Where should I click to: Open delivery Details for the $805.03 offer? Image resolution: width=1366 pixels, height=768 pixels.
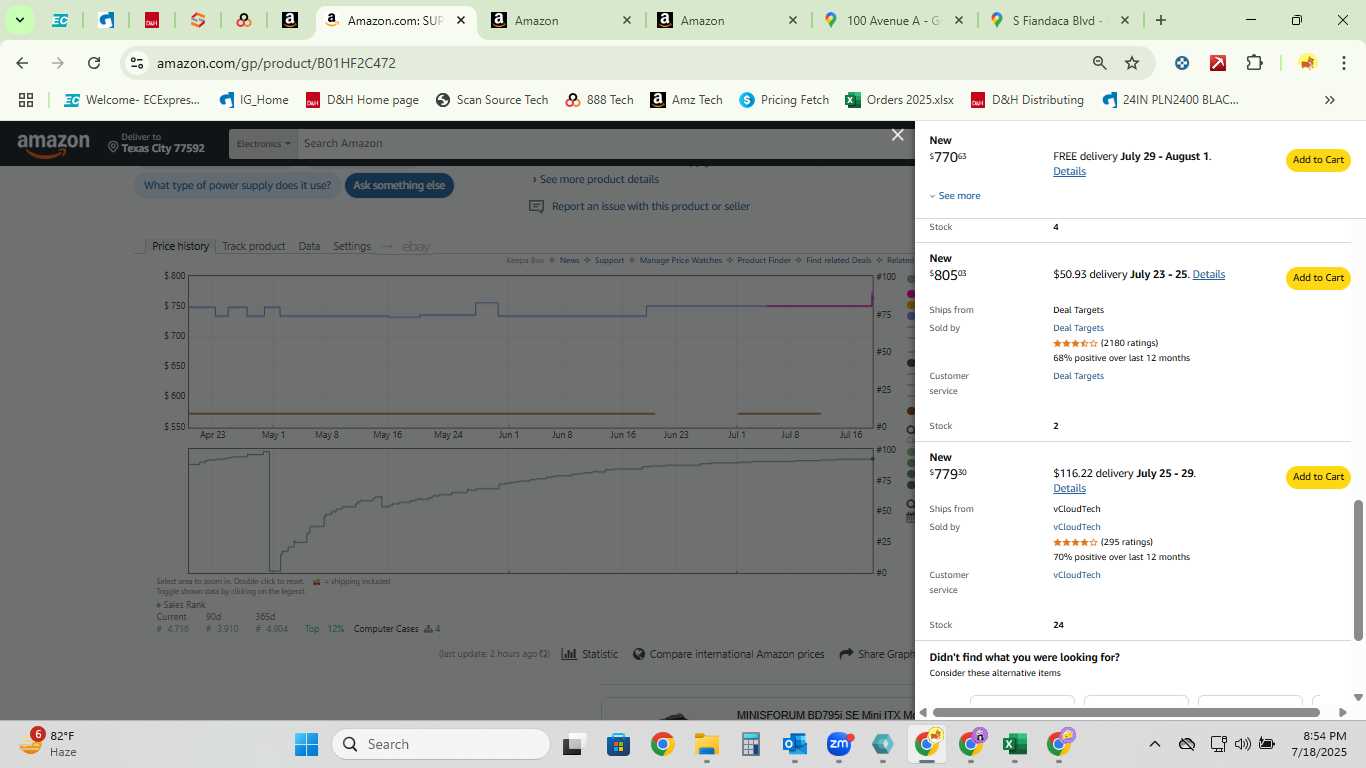coord(1208,274)
